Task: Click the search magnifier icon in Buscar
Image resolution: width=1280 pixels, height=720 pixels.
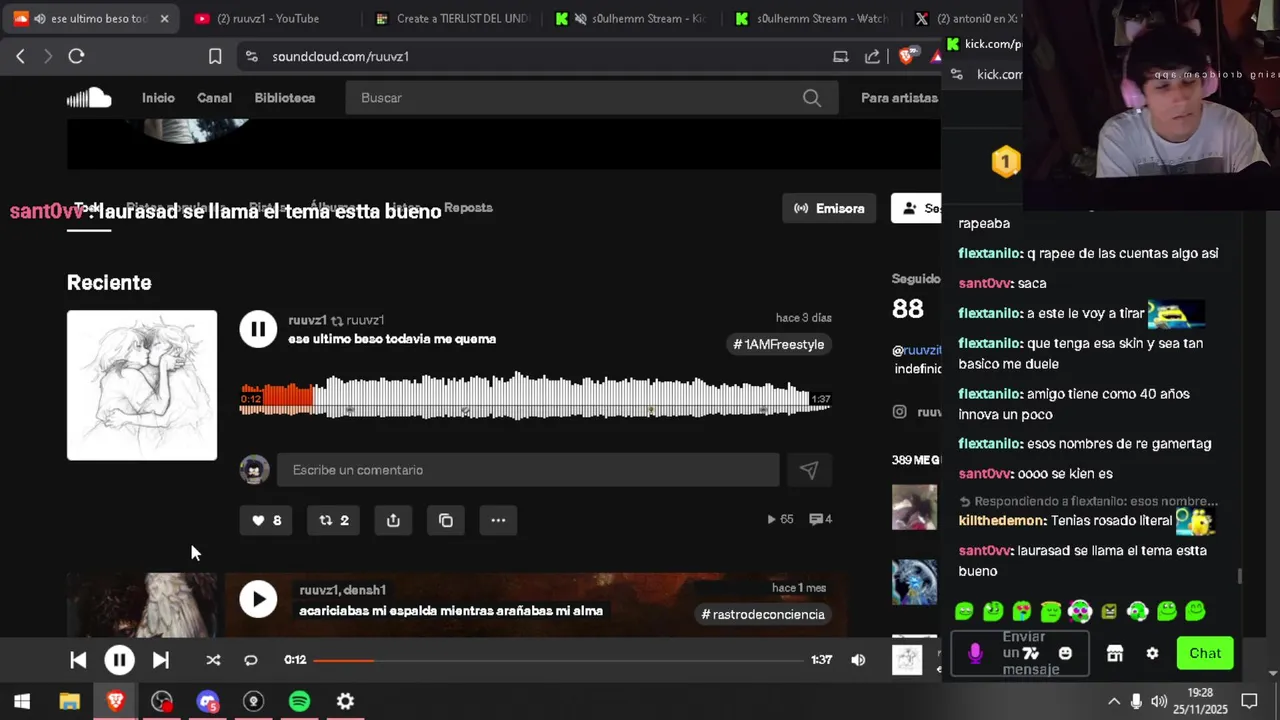Action: pos(812,98)
